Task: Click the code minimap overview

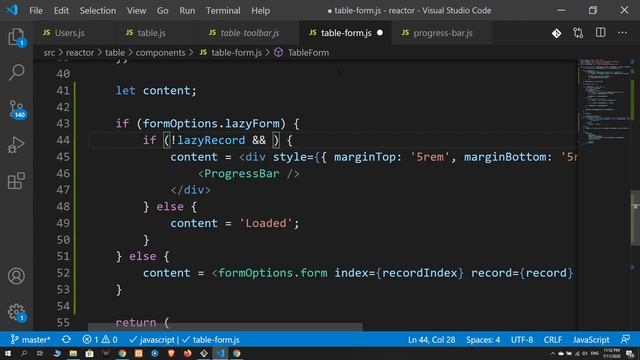Action: tap(604, 102)
